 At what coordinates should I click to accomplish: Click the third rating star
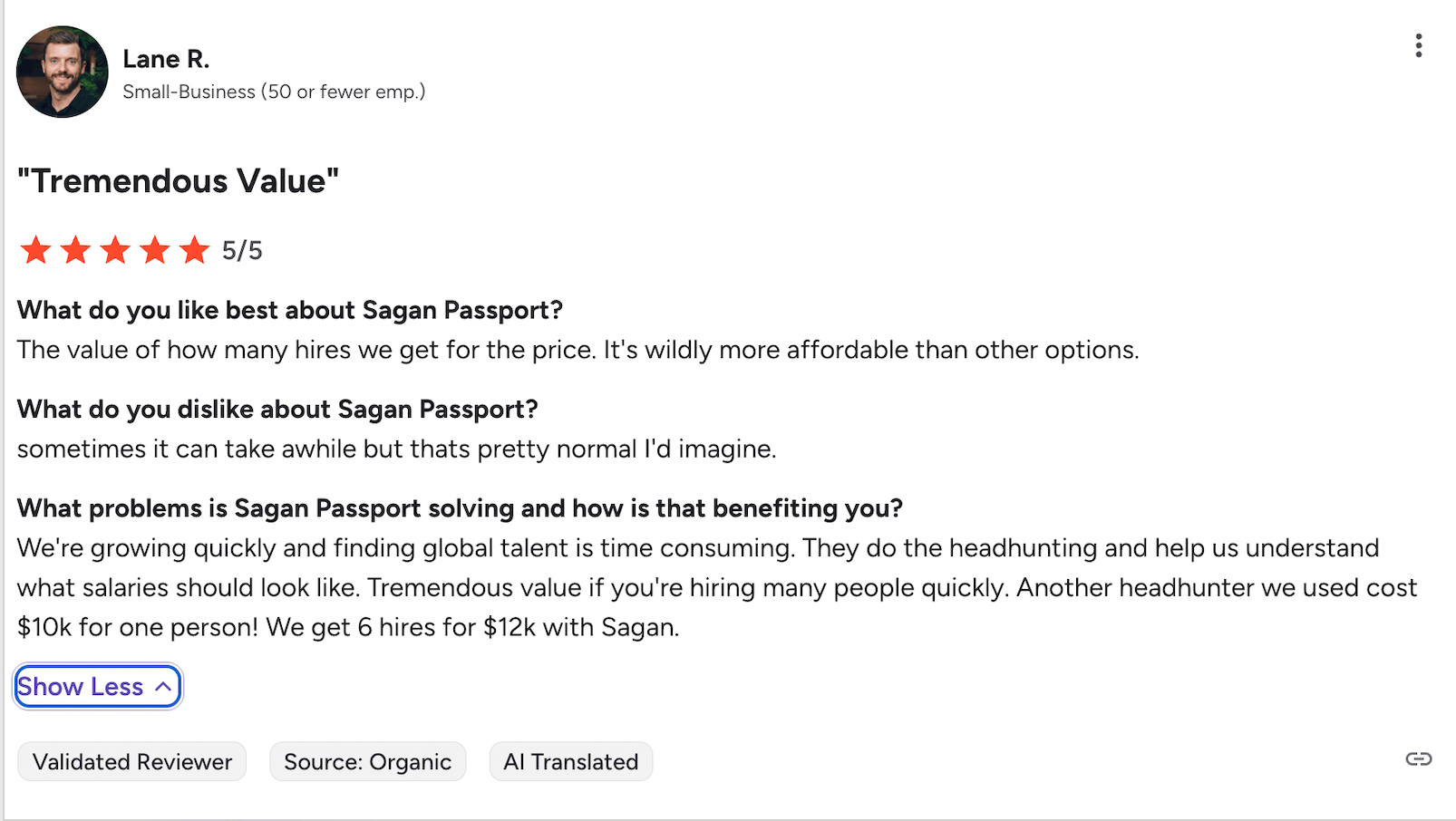115,249
